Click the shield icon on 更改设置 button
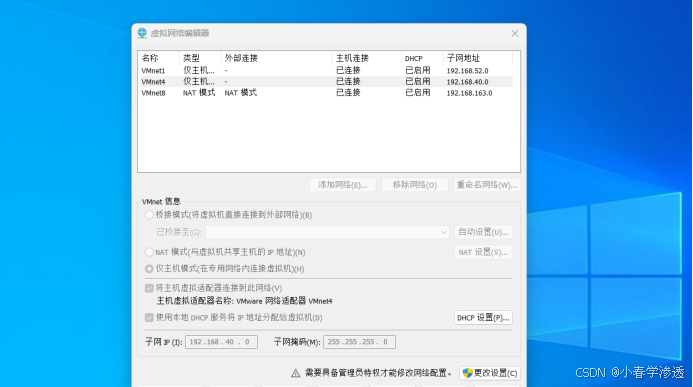The width and height of the screenshot is (693, 387). point(467,373)
